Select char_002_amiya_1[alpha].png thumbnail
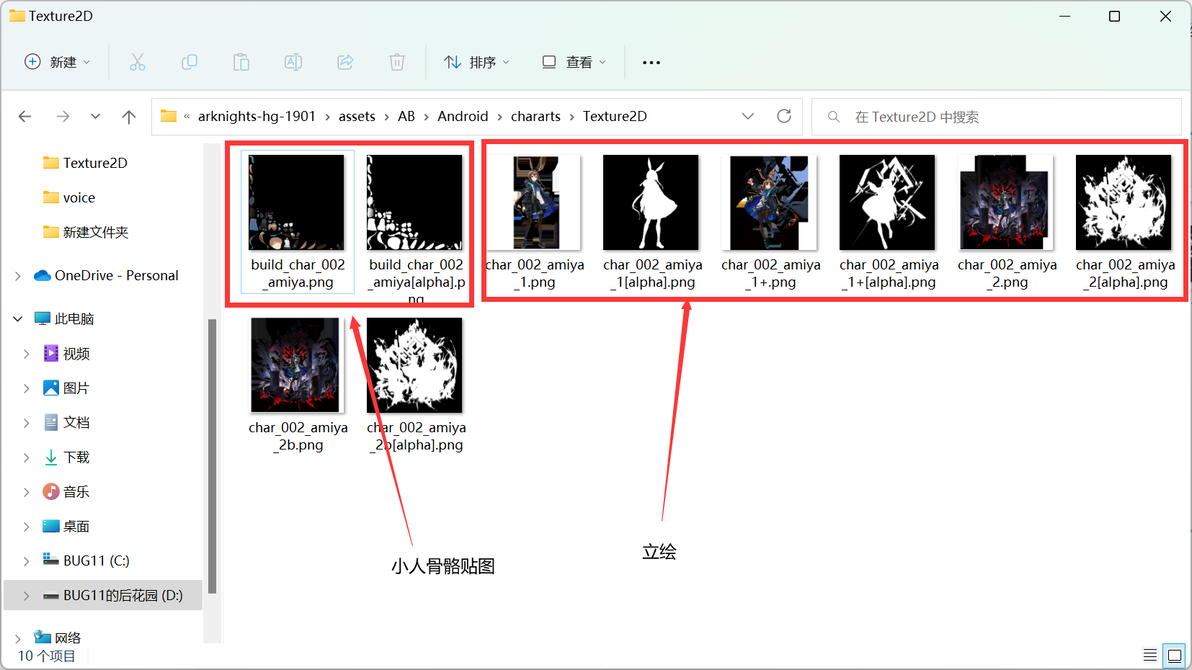 (x=651, y=203)
